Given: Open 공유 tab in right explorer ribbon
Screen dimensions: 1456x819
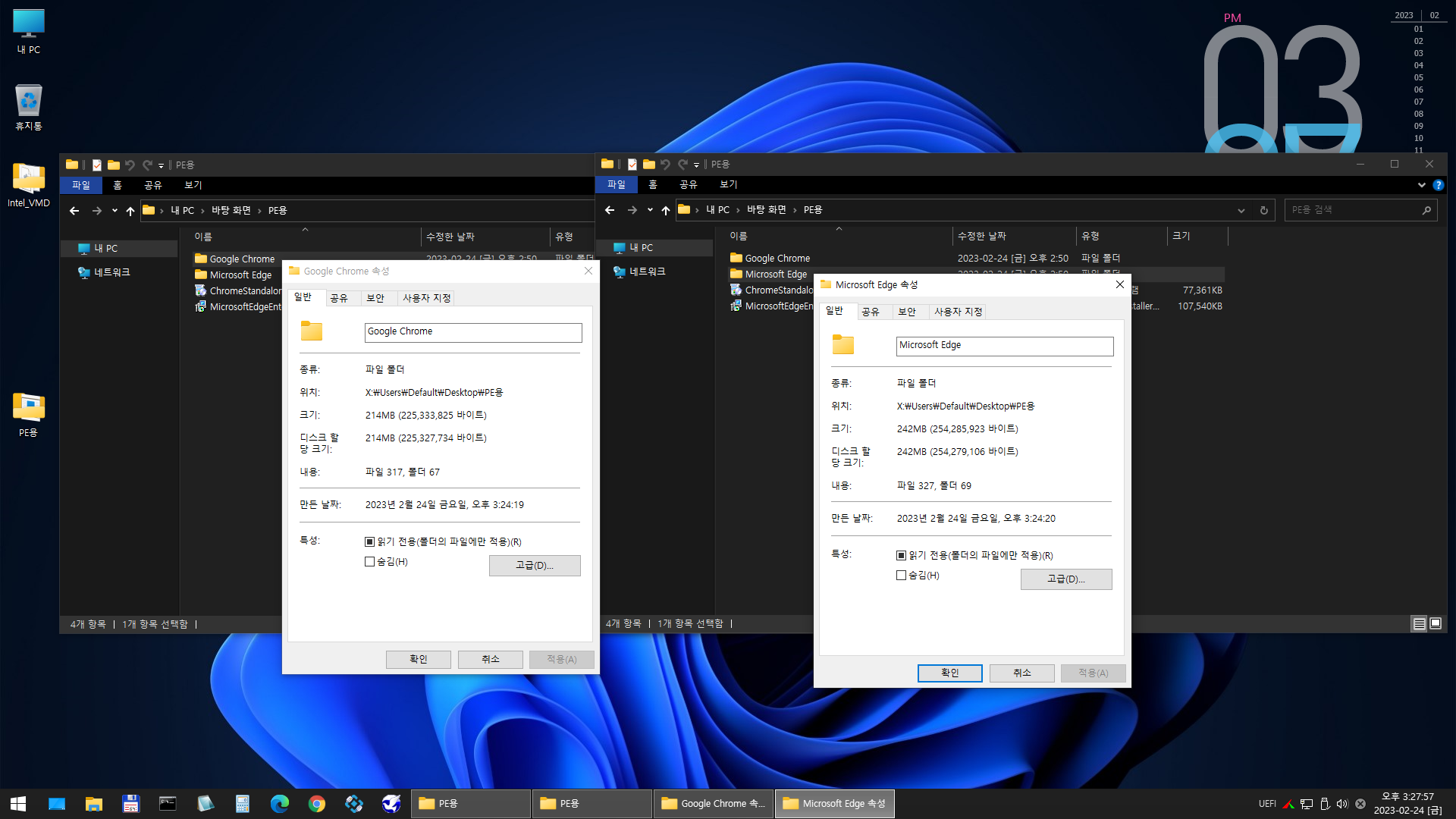Looking at the screenshot, I should pyautogui.click(x=689, y=184).
